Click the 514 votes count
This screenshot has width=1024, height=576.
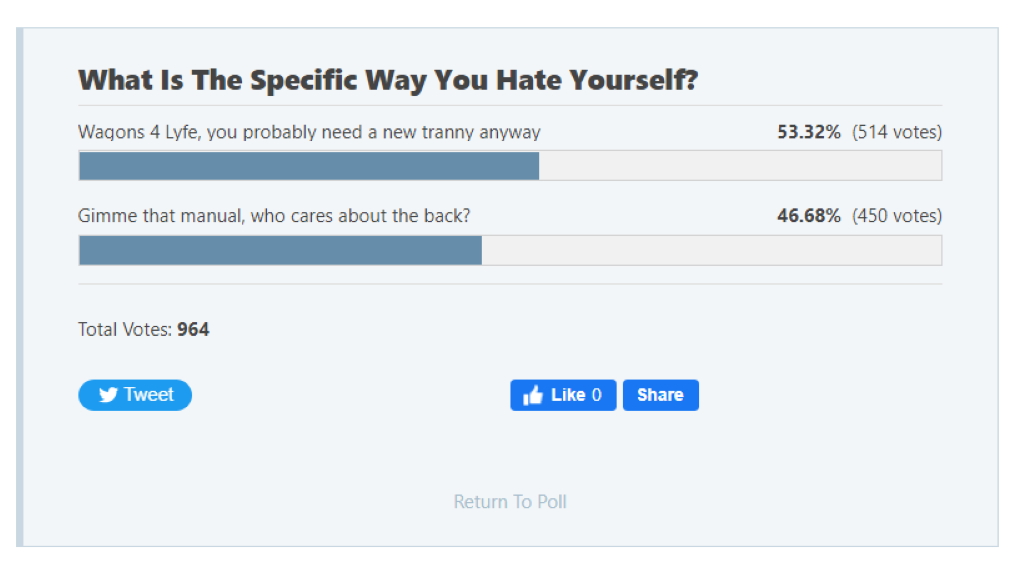coord(897,132)
